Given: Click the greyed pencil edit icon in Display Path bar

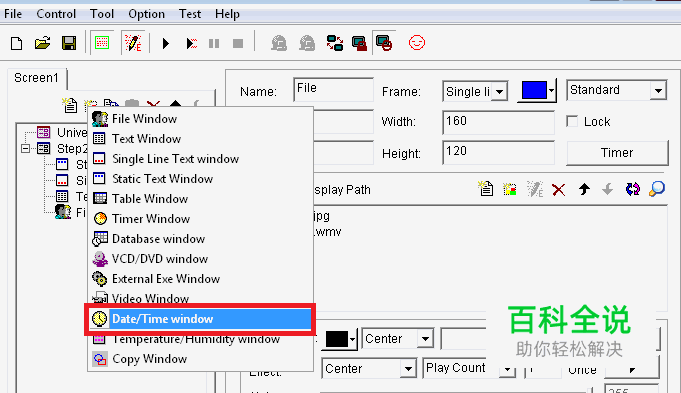Looking at the screenshot, I should [x=535, y=189].
